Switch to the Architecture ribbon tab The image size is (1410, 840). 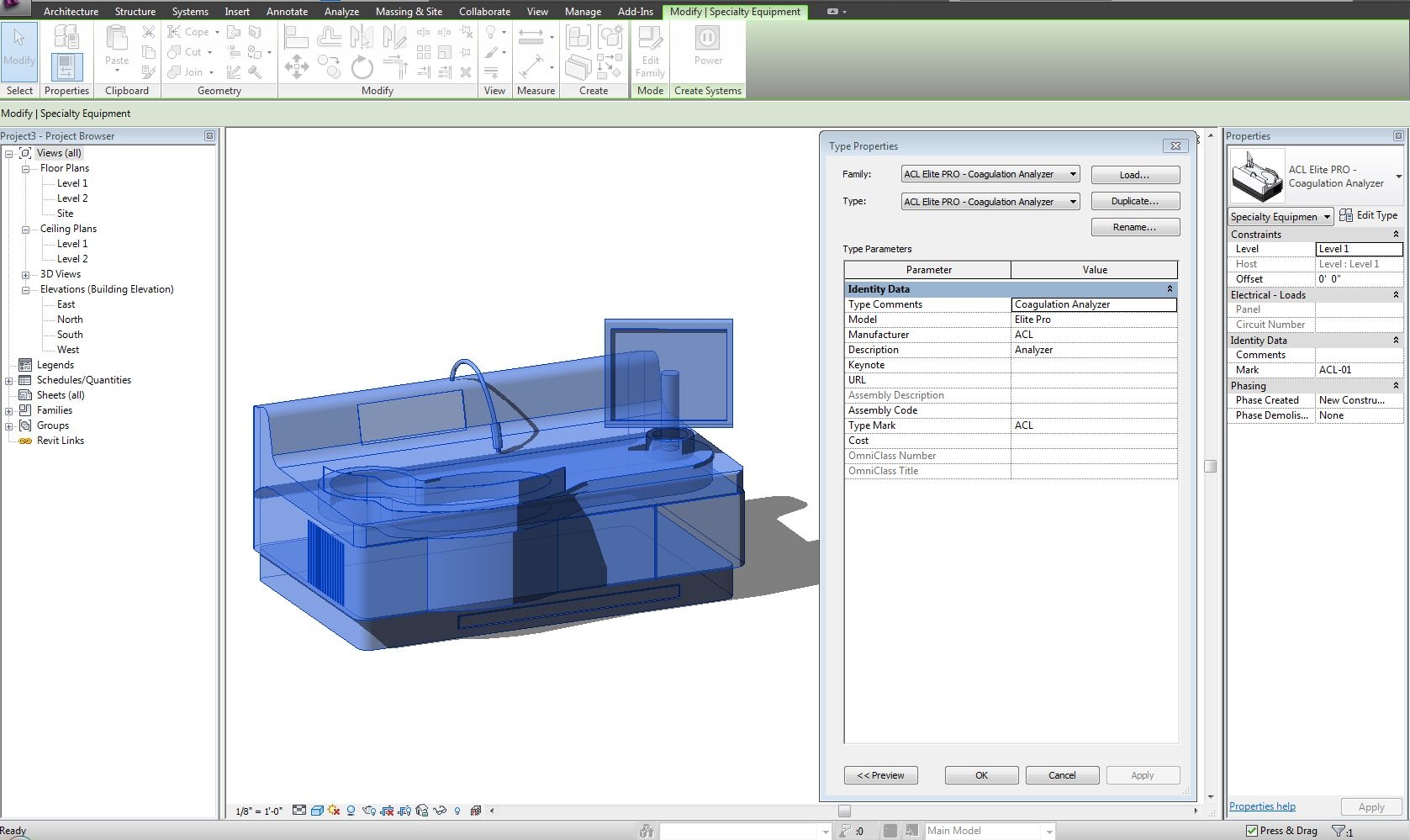[71, 11]
